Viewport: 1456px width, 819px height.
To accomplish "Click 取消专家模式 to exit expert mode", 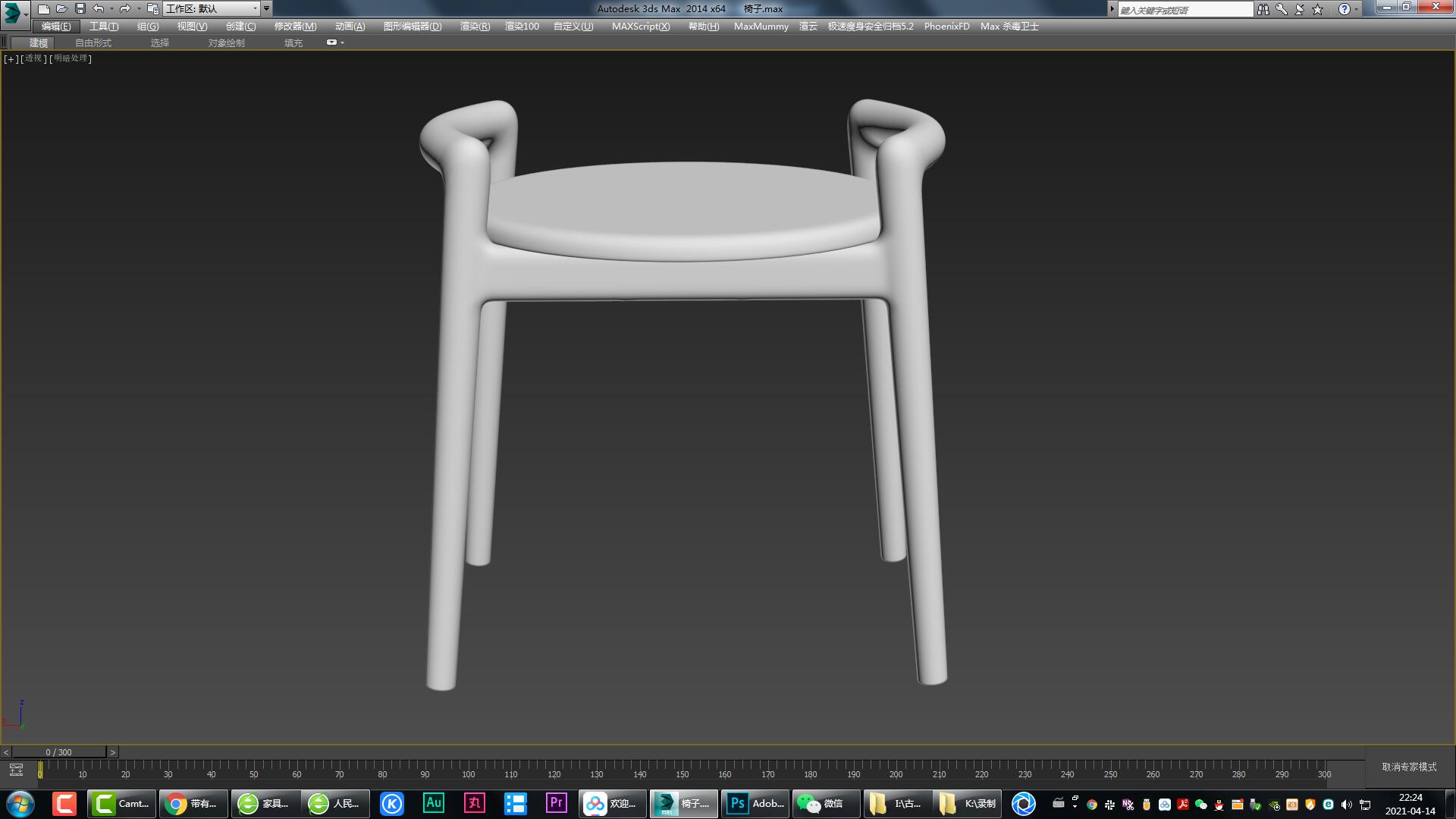I will click(x=1407, y=767).
